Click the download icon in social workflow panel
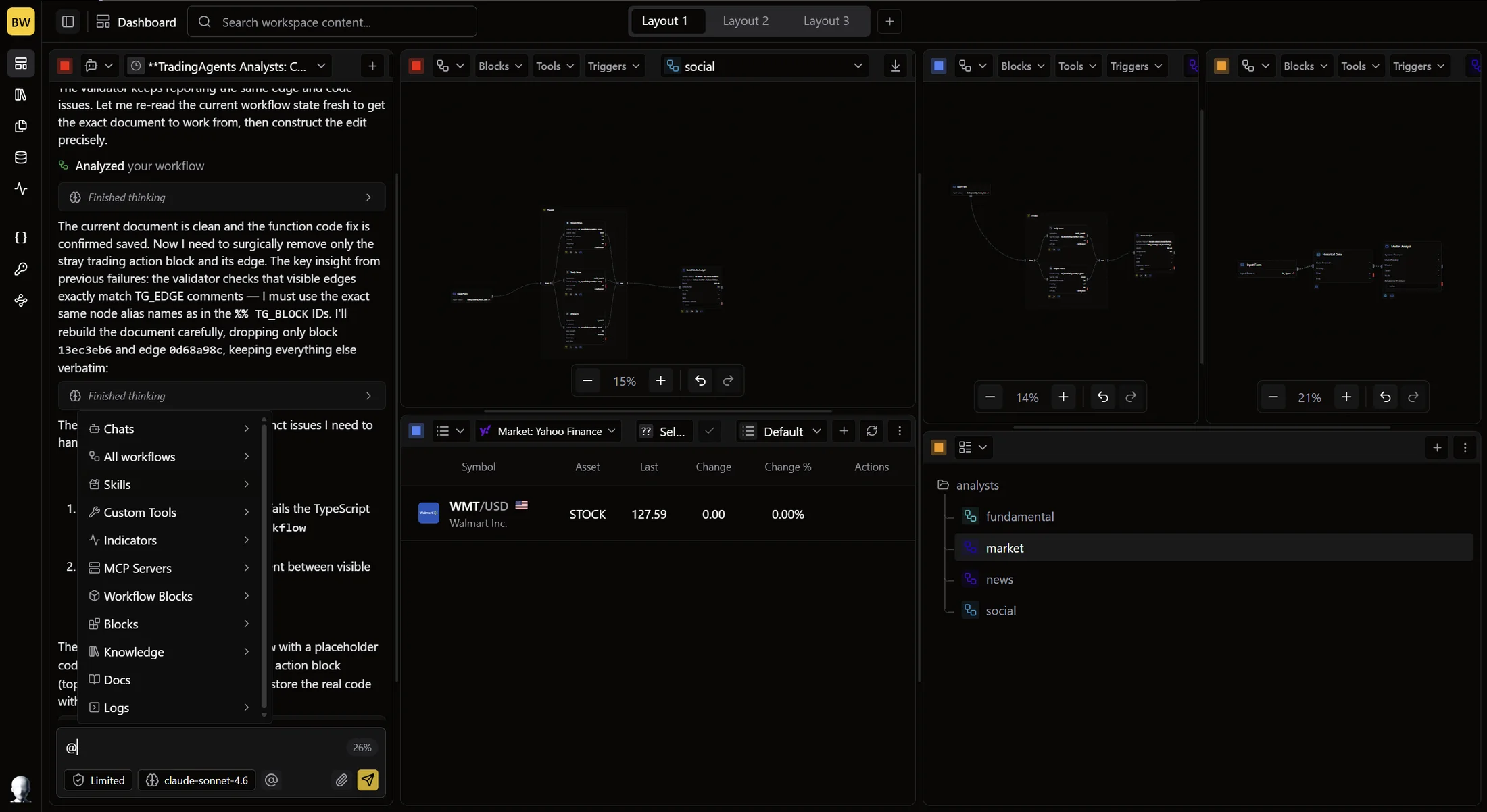Viewport: 1487px width, 812px height. click(895, 66)
